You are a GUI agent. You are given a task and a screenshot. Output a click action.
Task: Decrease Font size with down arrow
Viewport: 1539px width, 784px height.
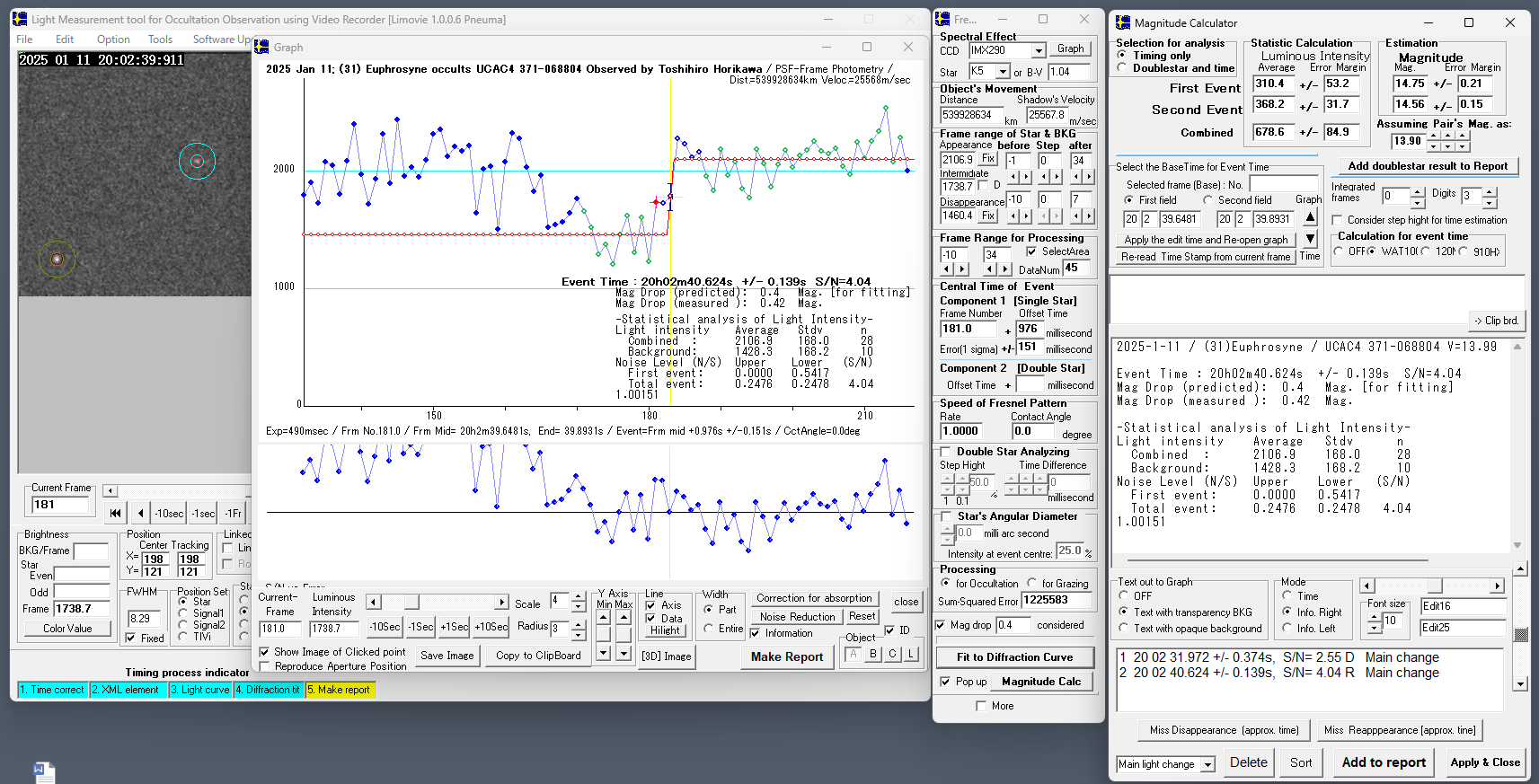coord(1375,627)
